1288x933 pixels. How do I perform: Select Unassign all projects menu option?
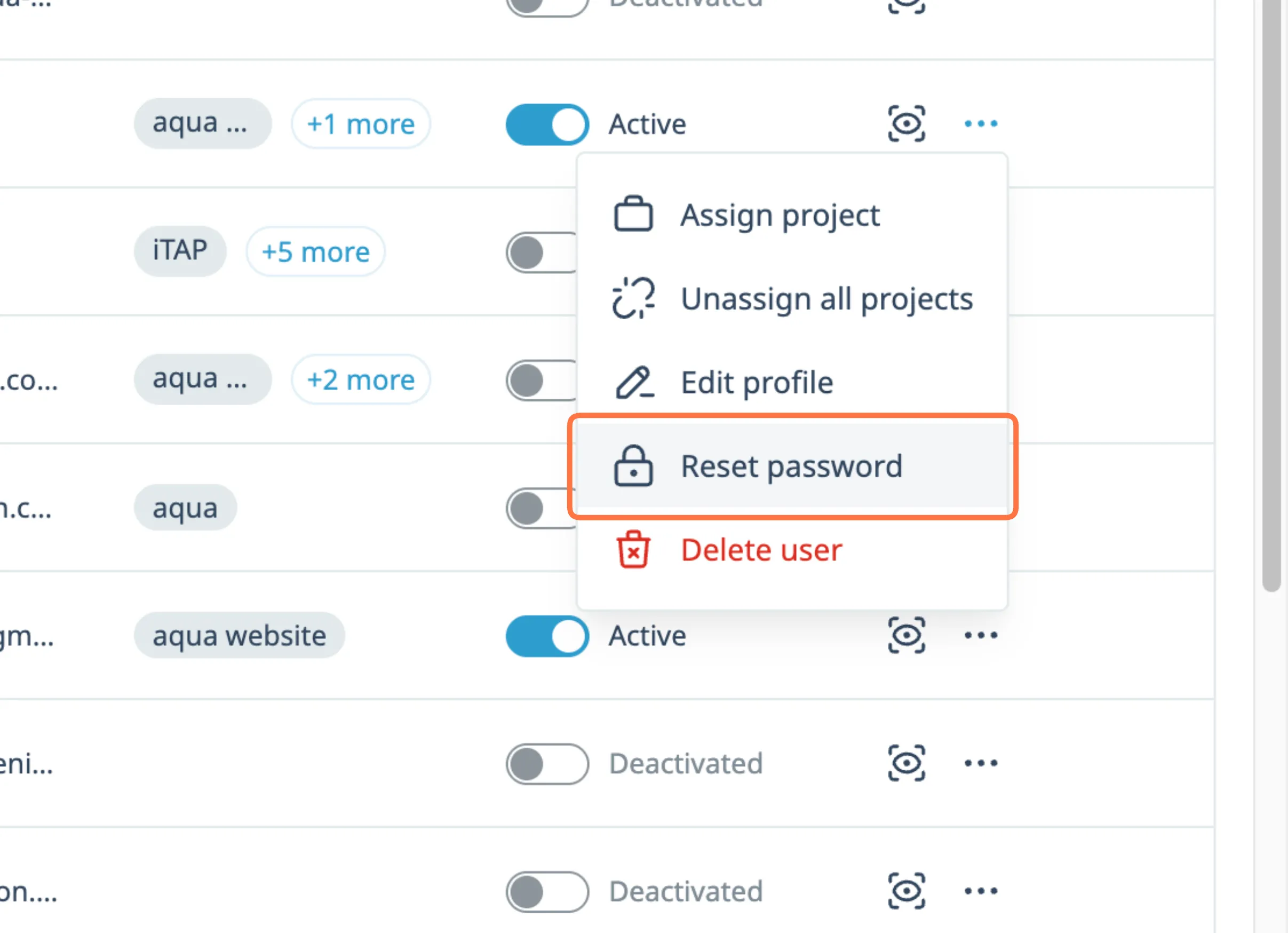point(826,299)
